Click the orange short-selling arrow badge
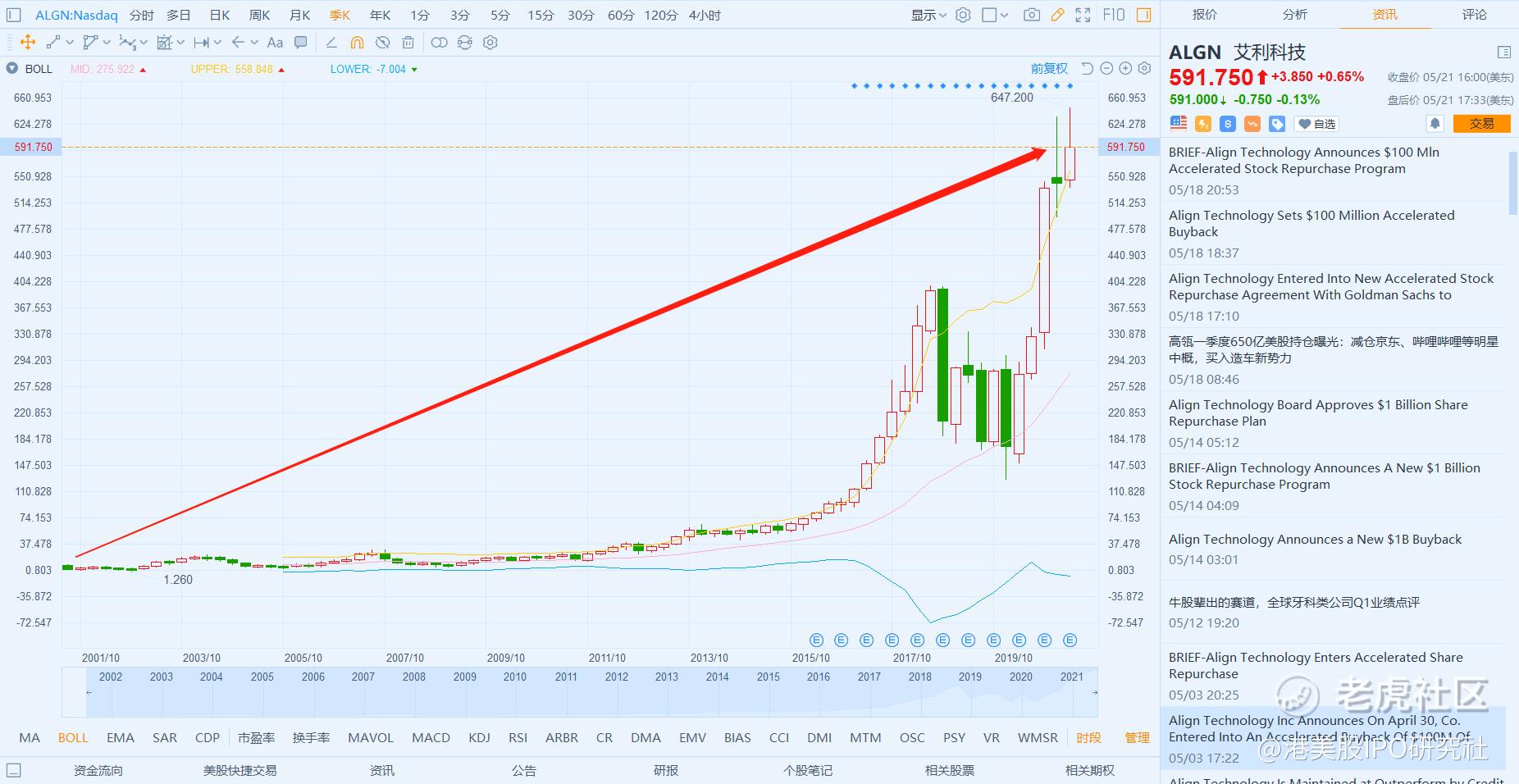 [1252, 124]
